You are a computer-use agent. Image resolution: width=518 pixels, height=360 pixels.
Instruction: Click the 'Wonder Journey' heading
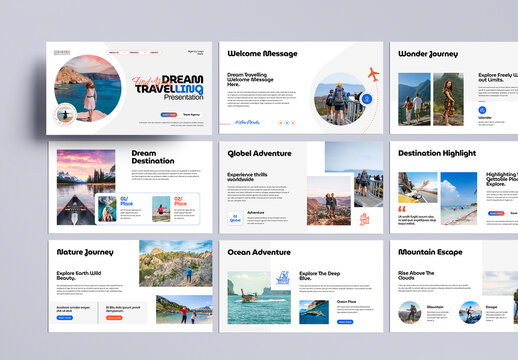428,54
